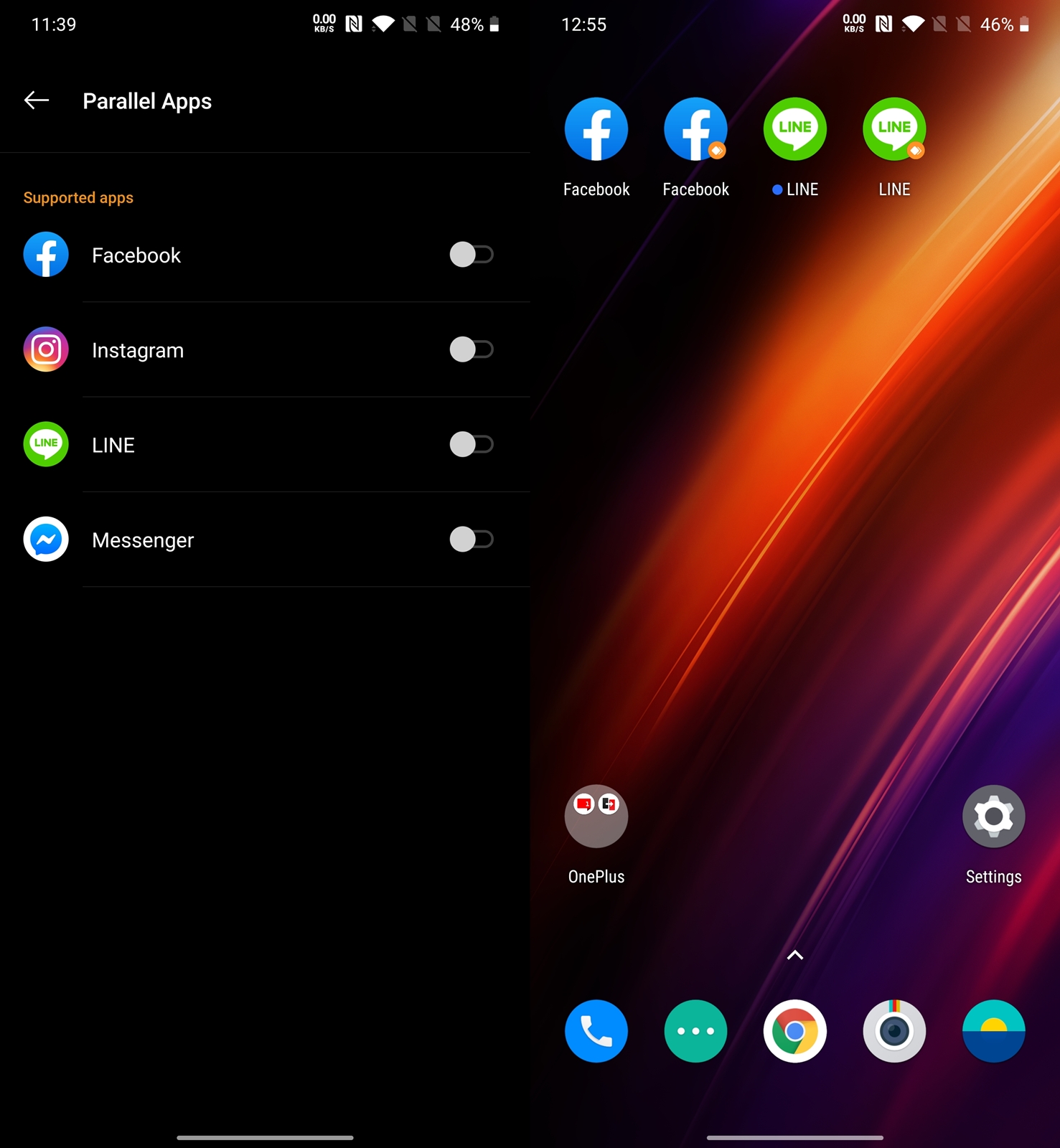The height and width of the screenshot is (1148, 1060).
Task: Launch the cloned LINE app with orange badge
Action: point(894,130)
